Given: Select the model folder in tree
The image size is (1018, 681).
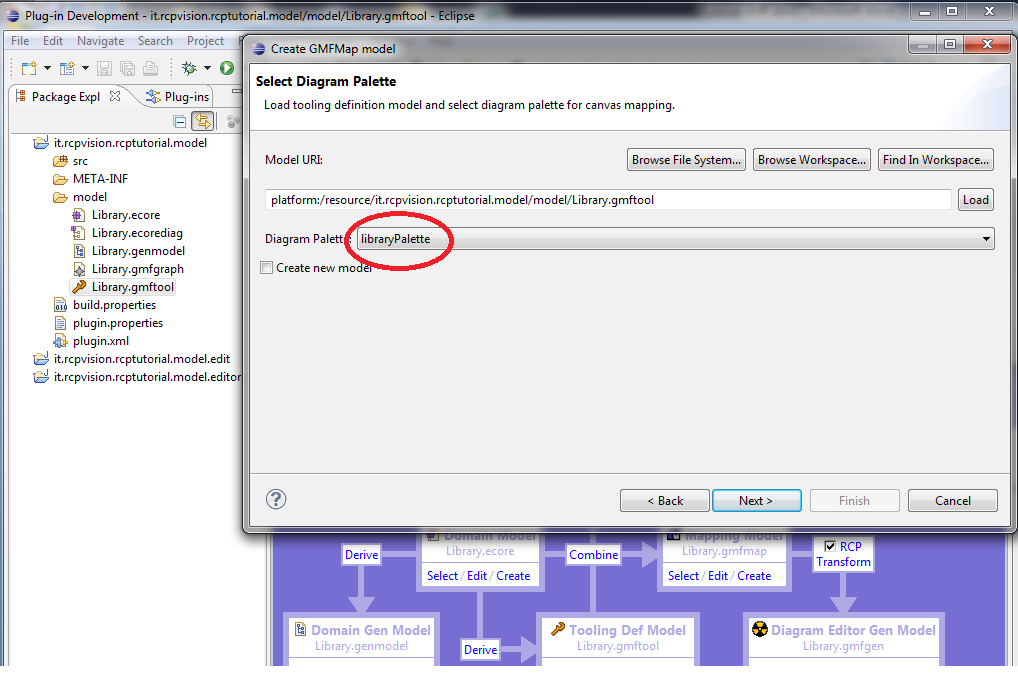Looking at the screenshot, I should click(x=90, y=197).
